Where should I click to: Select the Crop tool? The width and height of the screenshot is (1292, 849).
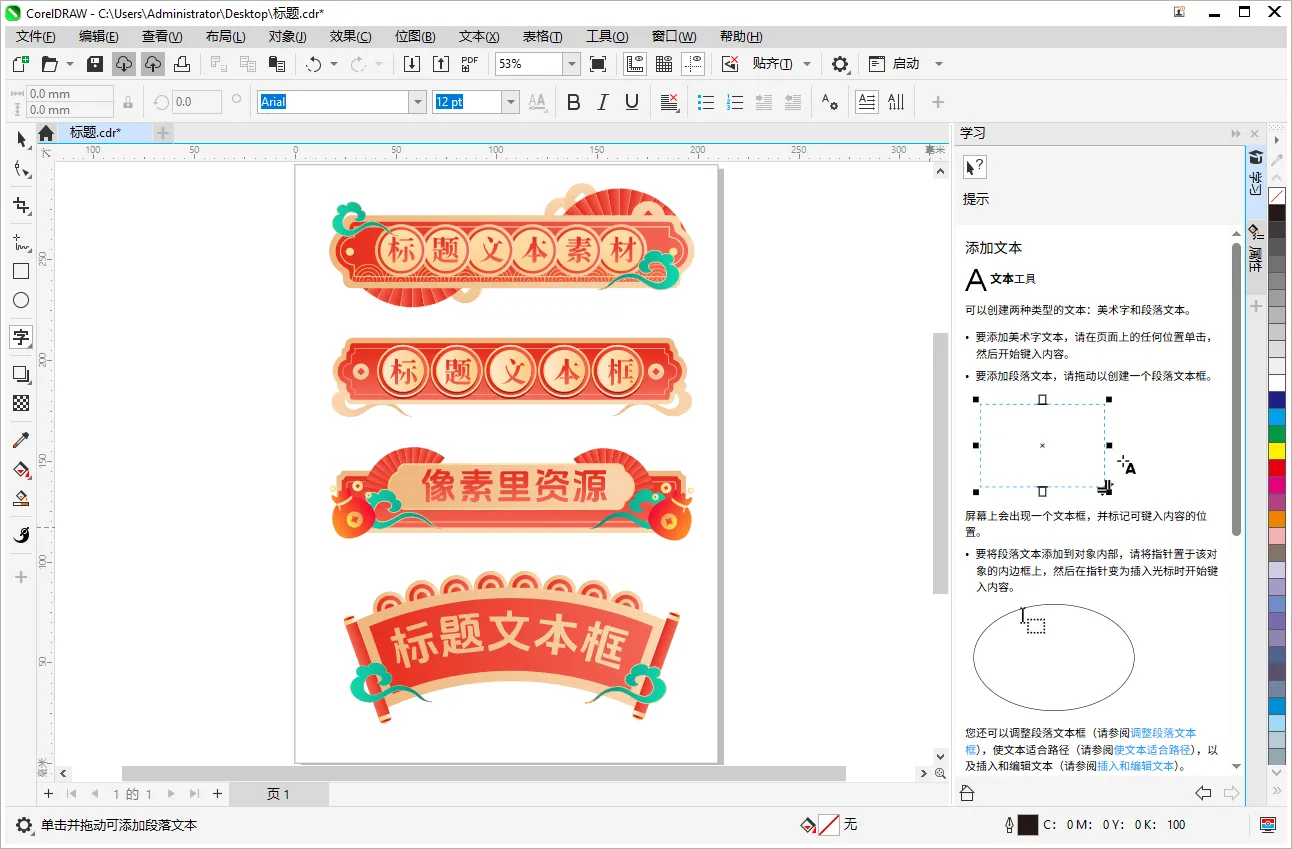(21, 206)
